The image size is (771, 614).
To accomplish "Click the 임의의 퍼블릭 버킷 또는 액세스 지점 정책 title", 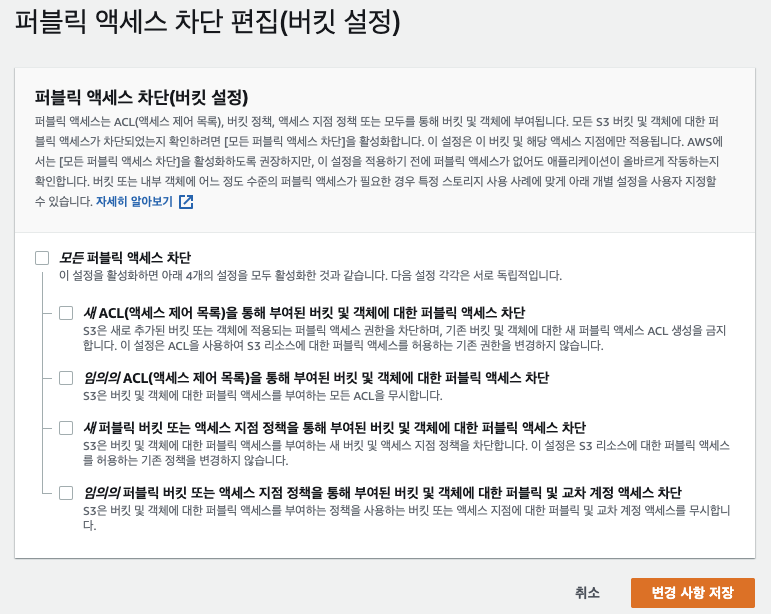I will (381, 493).
